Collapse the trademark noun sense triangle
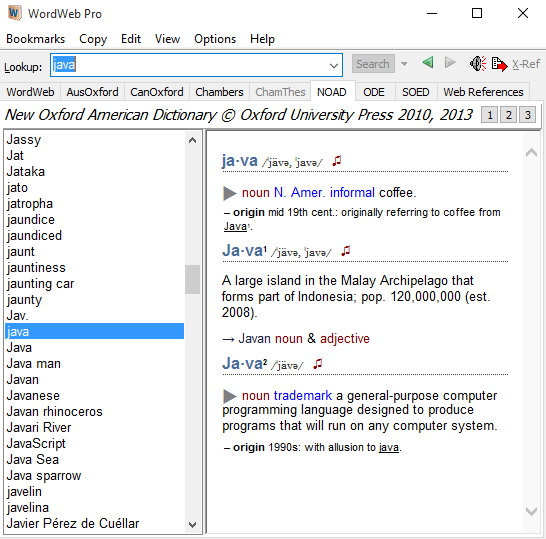 (229, 396)
